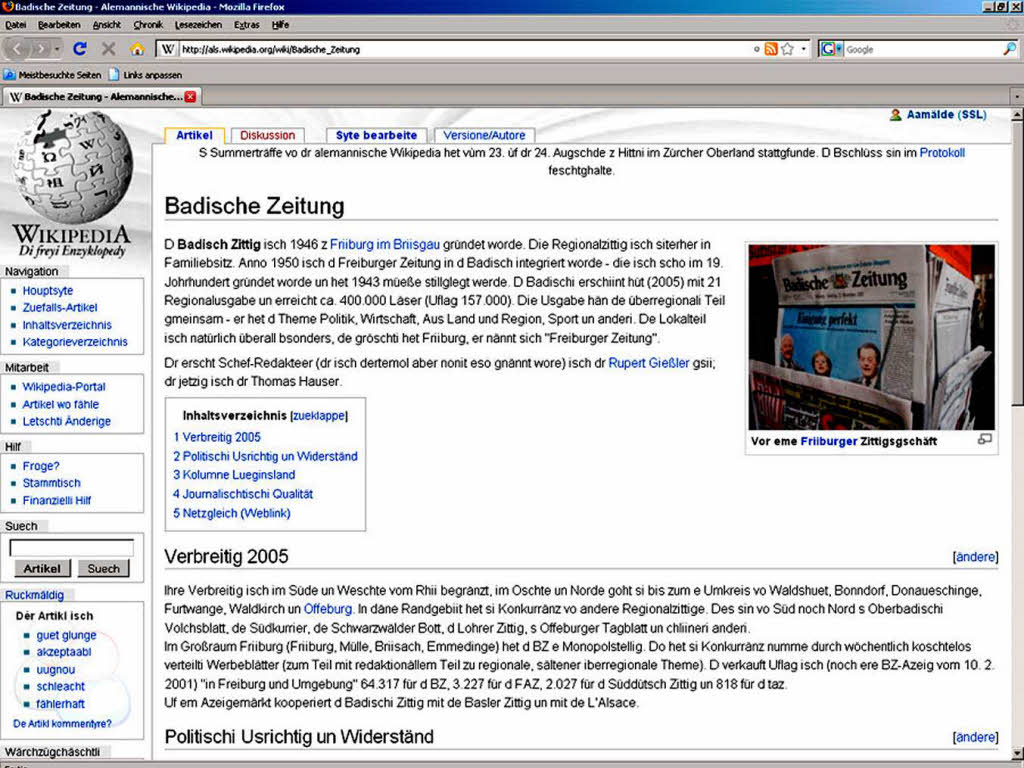Viewport: 1024px width, 768px height.
Task: Open the Rupert Gießler link
Action: [x=648, y=363]
